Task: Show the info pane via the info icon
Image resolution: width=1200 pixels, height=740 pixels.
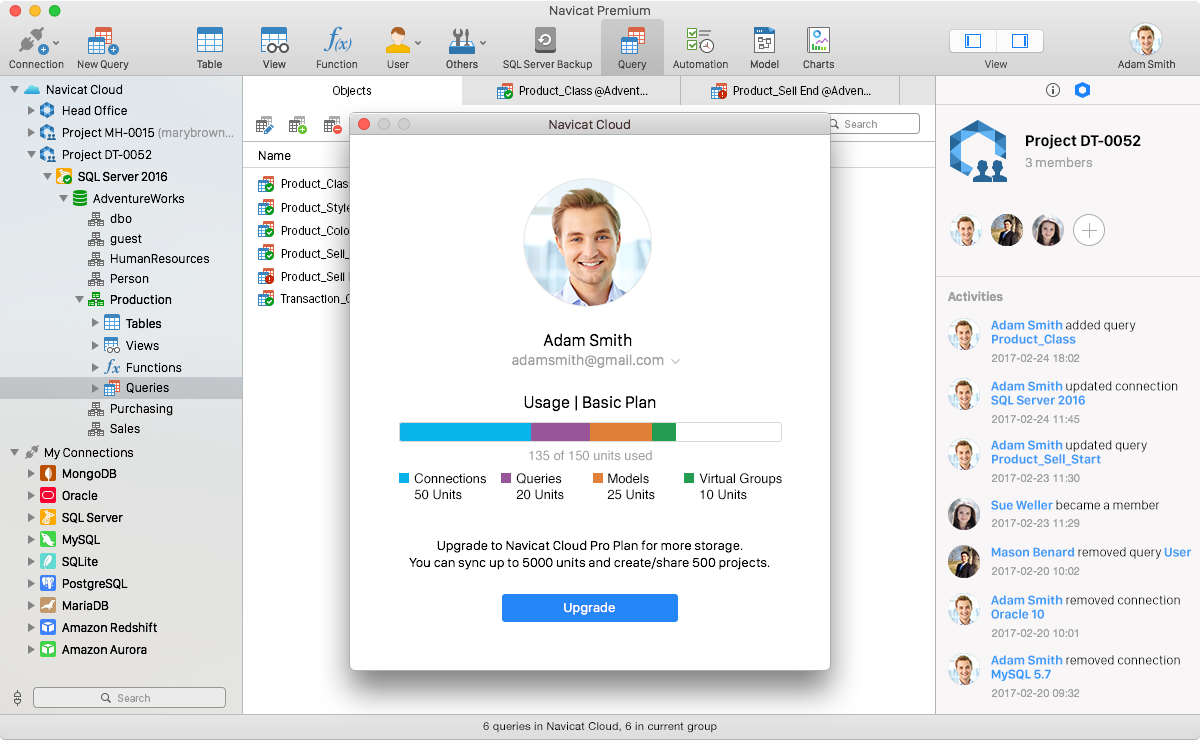Action: click(1052, 90)
